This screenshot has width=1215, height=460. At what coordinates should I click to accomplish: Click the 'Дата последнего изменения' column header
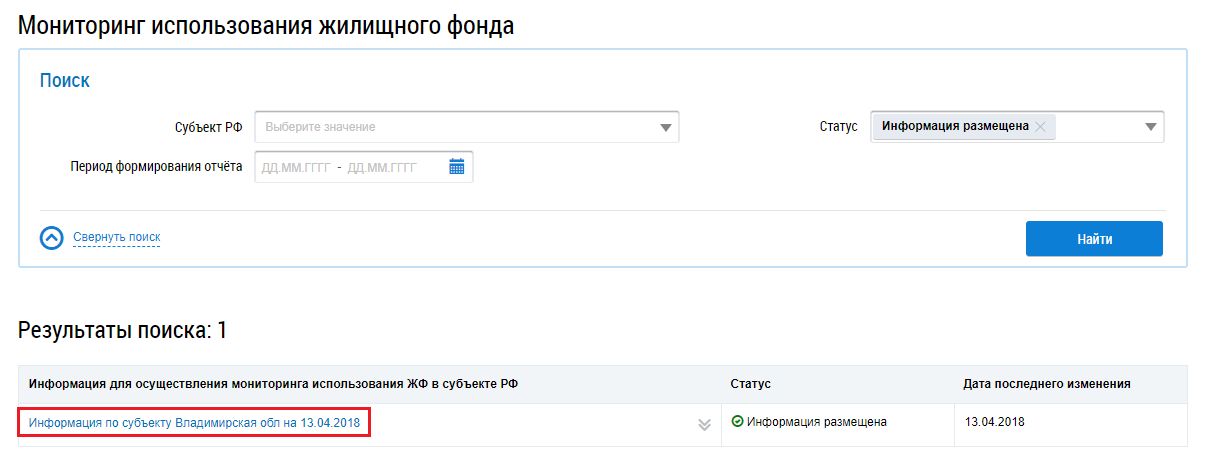(1046, 384)
